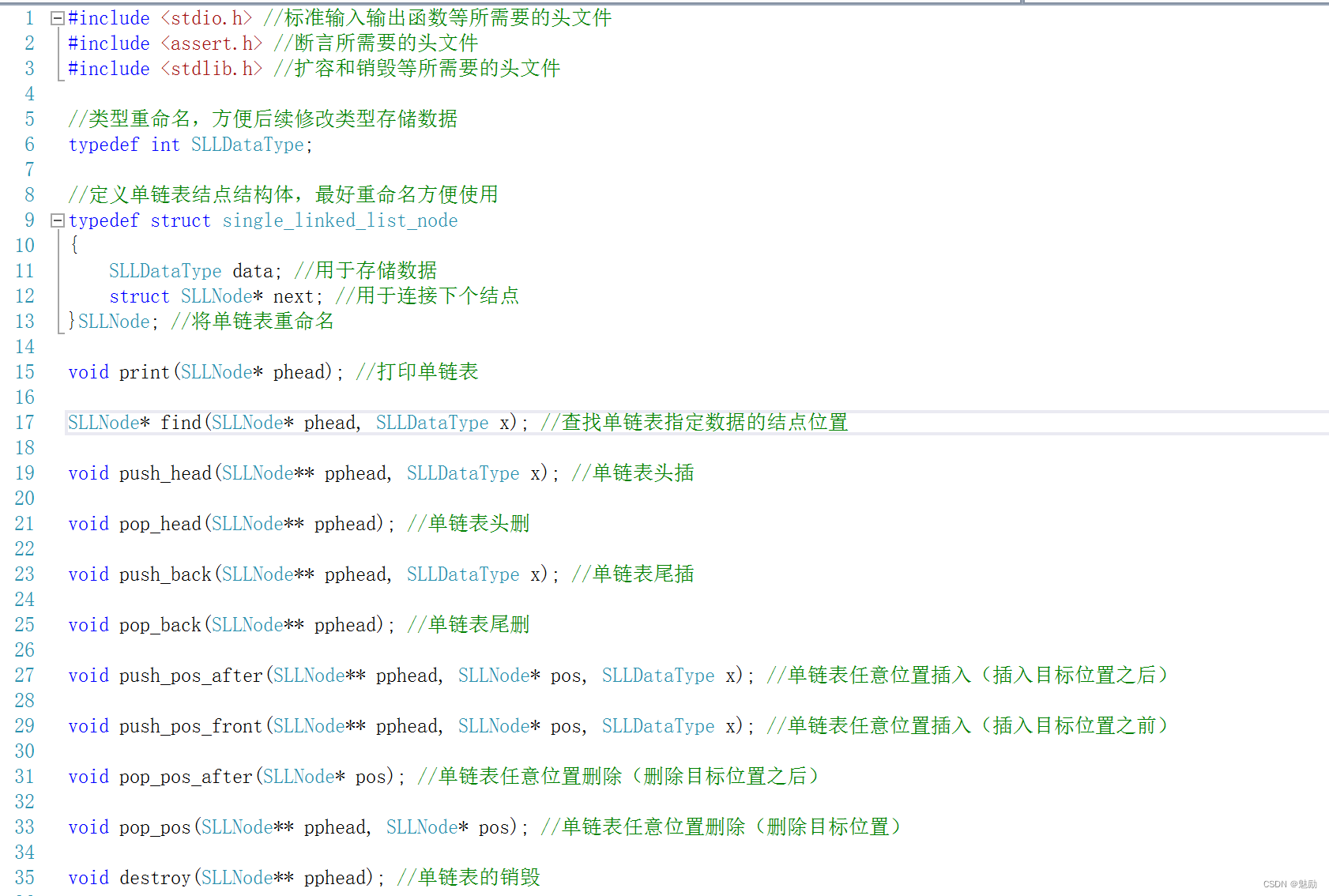This screenshot has width=1329, height=896.
Task: Click comment '//类型重命名' on line 5
Action: tap(130, 119)
